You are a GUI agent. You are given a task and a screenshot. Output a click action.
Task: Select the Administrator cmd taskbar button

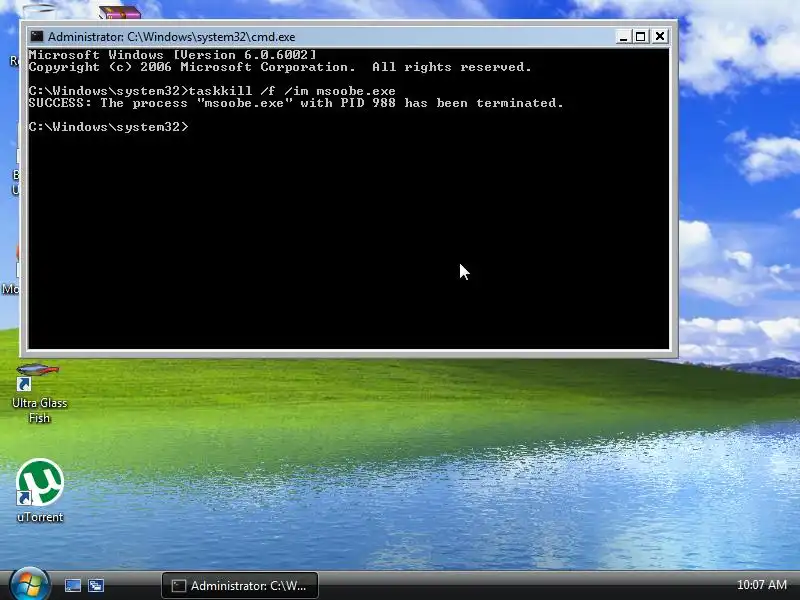tap(240, 586)
